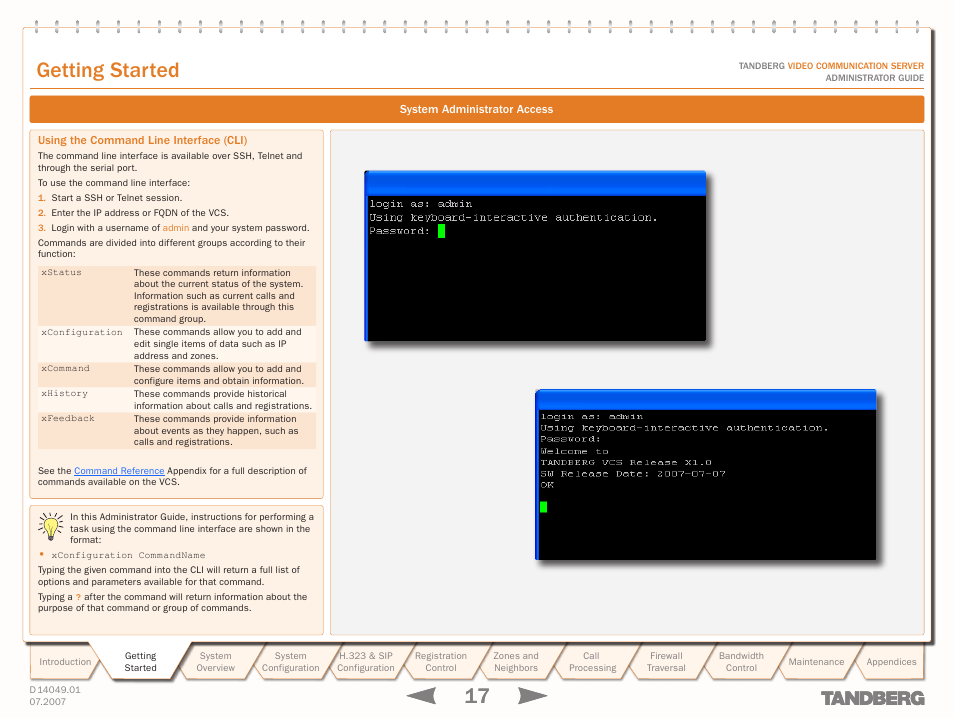Click the Getting Started page heading

(108, 70)
